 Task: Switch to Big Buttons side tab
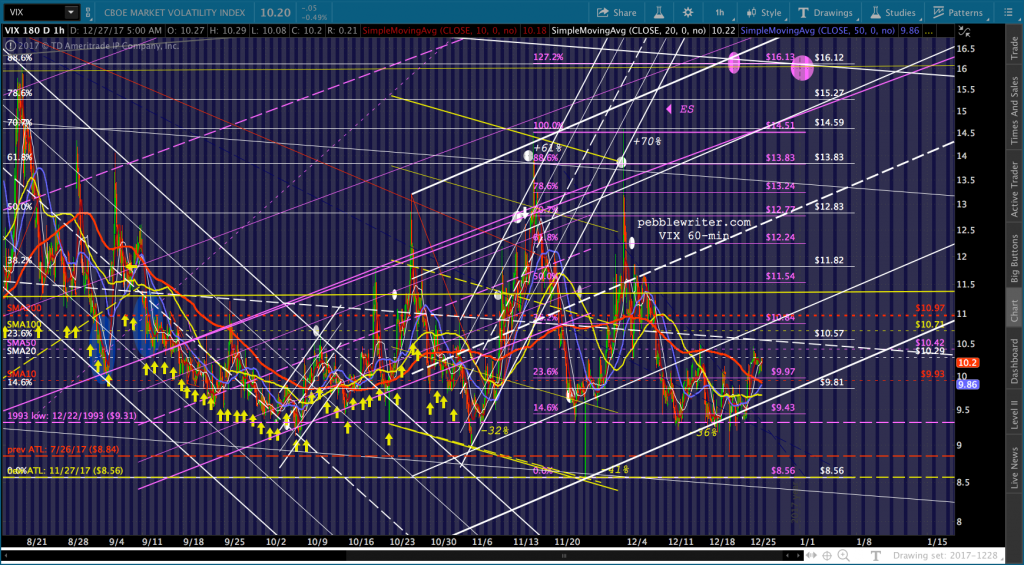(1014, 257)
